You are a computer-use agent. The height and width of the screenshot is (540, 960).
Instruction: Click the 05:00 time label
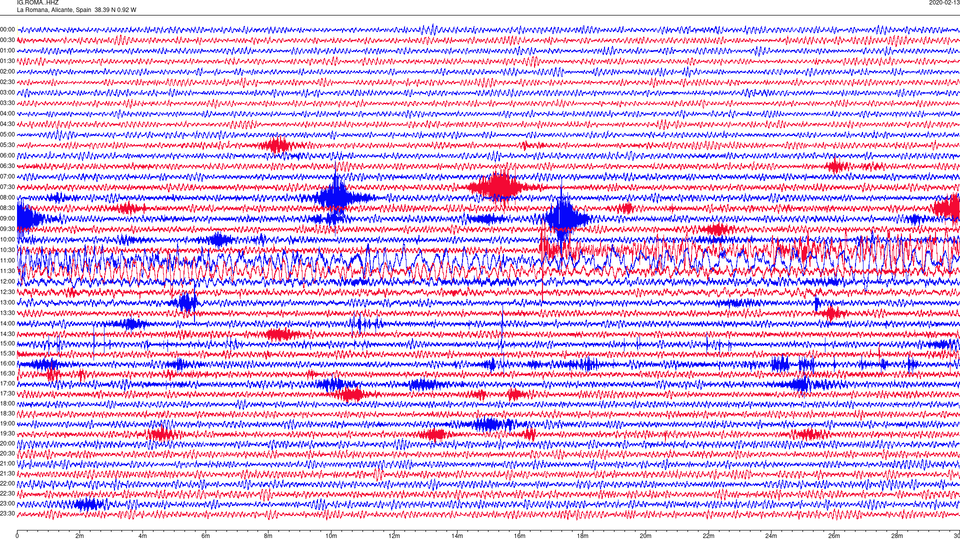(x=7, y=135)
